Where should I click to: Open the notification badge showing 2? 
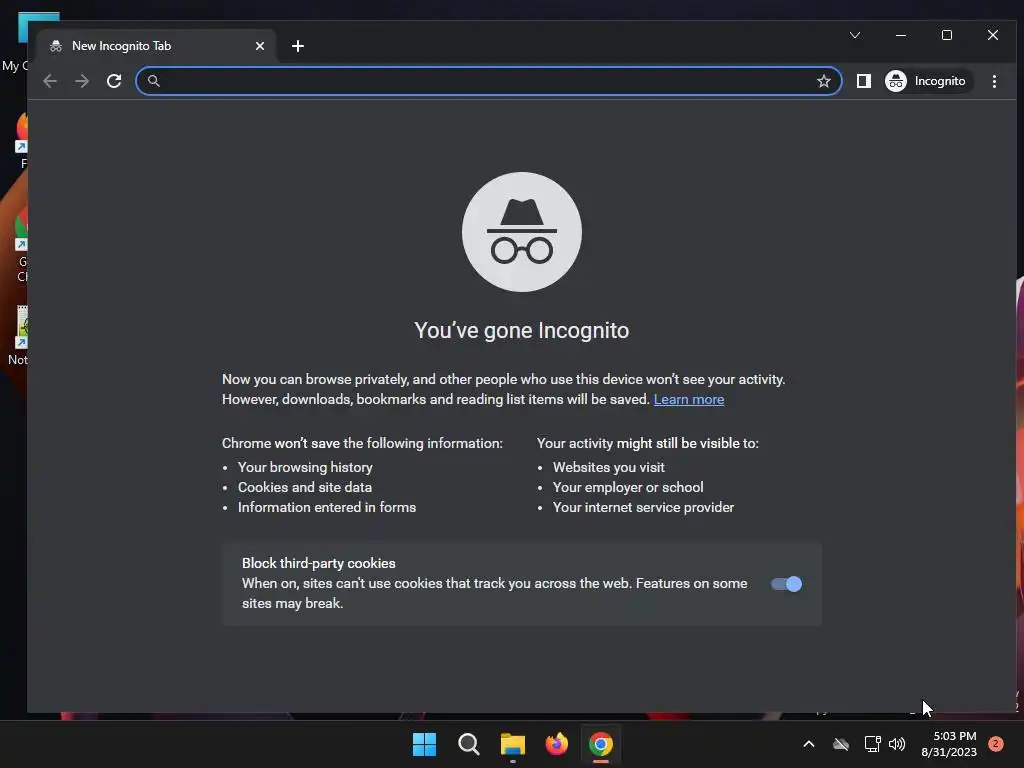point(995,744)
